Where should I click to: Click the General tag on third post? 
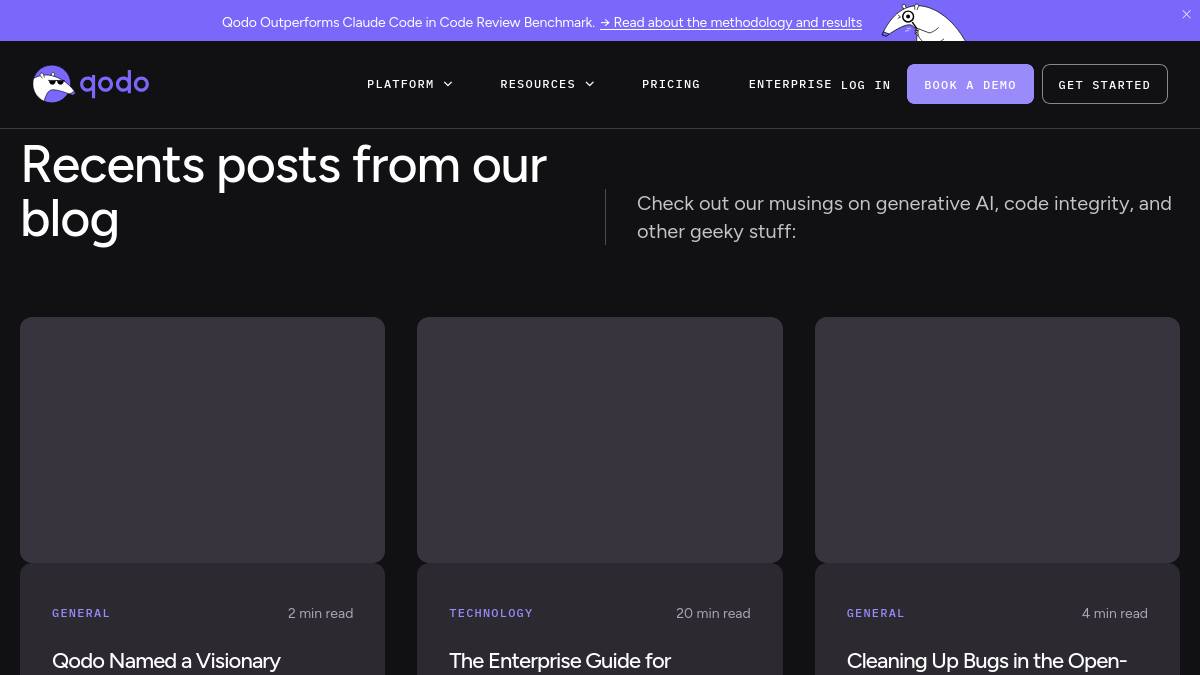[875, 613]
